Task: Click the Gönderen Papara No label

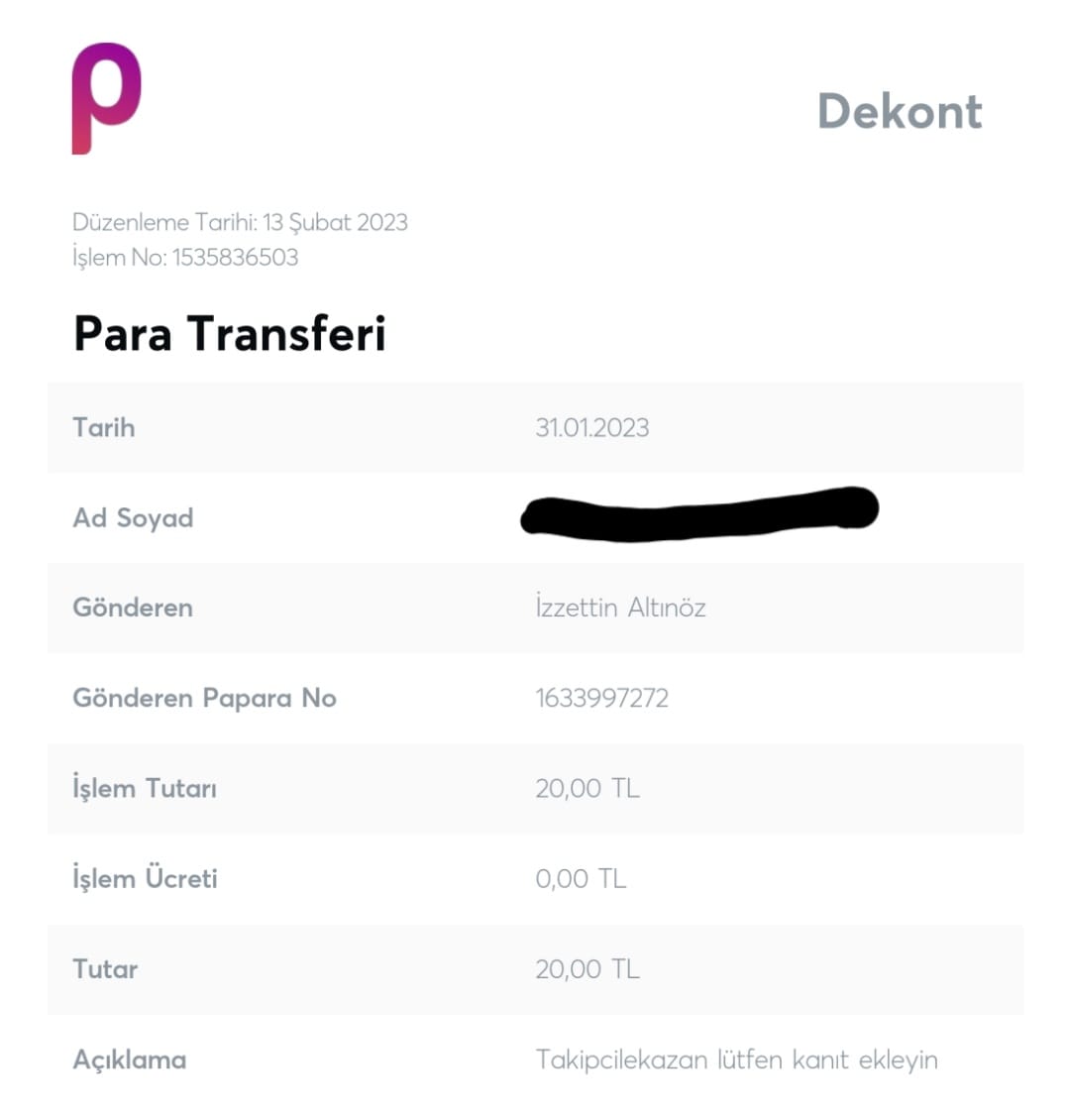Action: 204,698
